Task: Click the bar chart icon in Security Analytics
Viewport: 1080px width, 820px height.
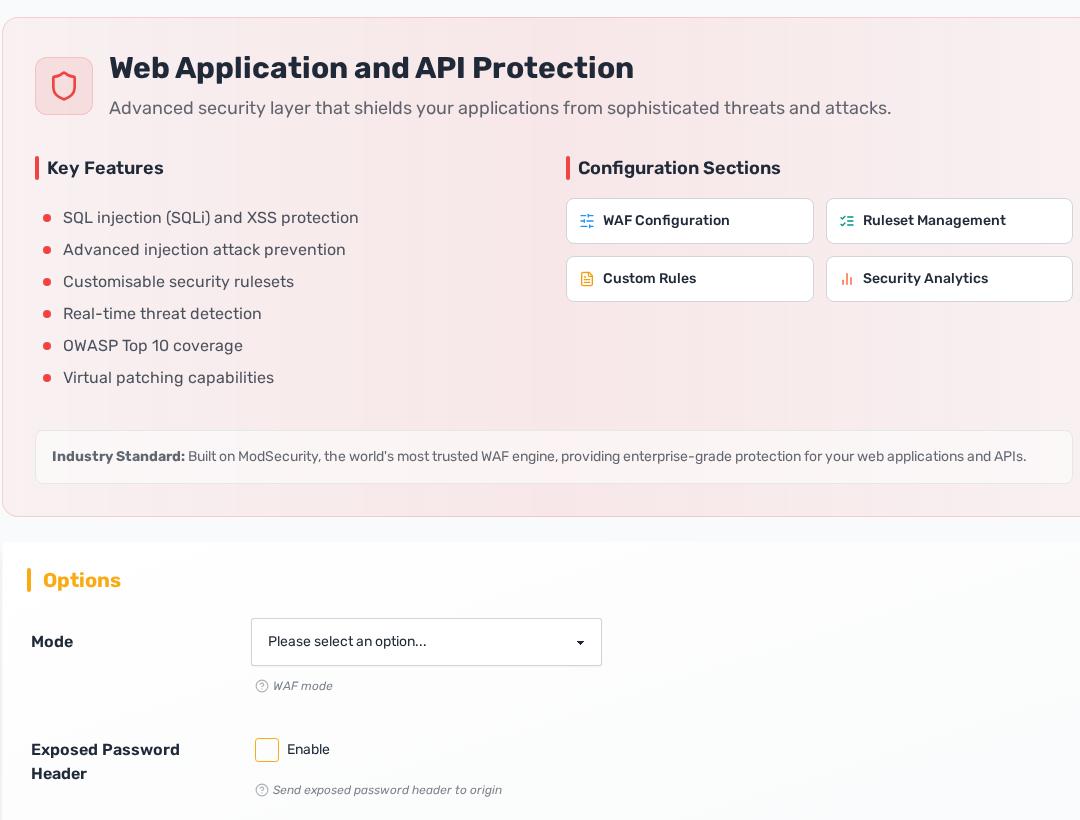Action: 847,279
